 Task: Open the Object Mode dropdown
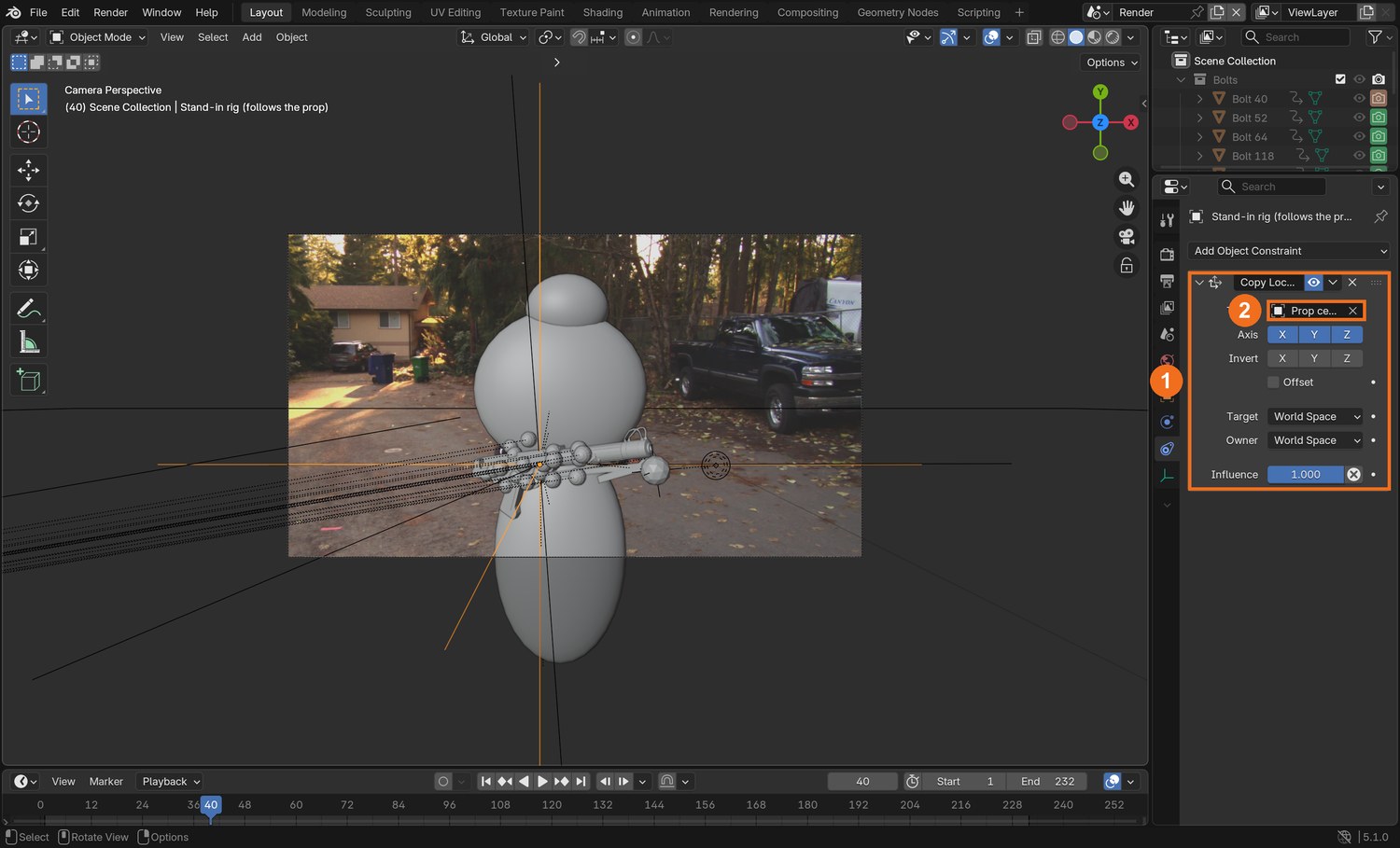click(98, 37)
